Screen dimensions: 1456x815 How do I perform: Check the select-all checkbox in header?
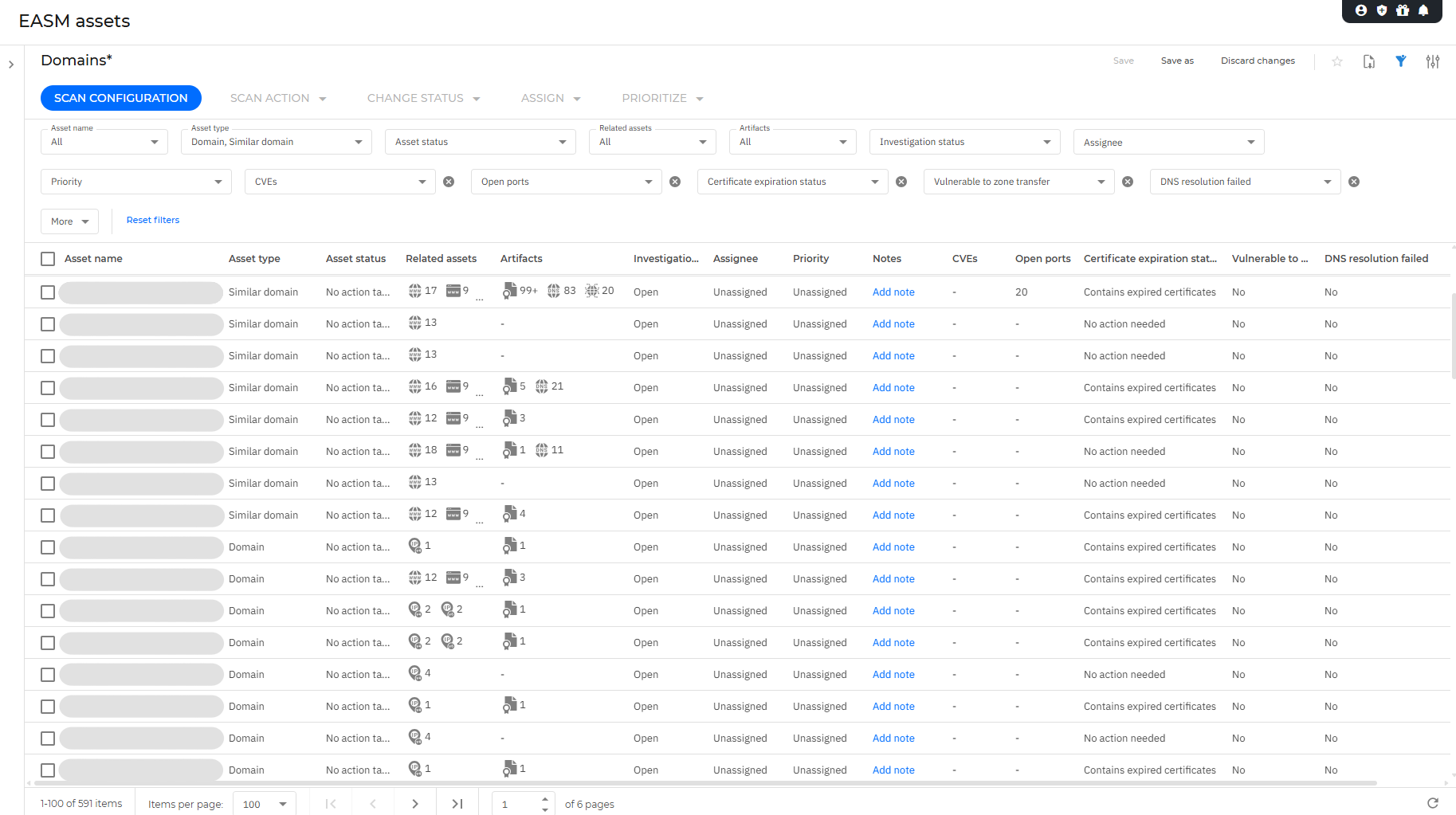pos(48,259)
